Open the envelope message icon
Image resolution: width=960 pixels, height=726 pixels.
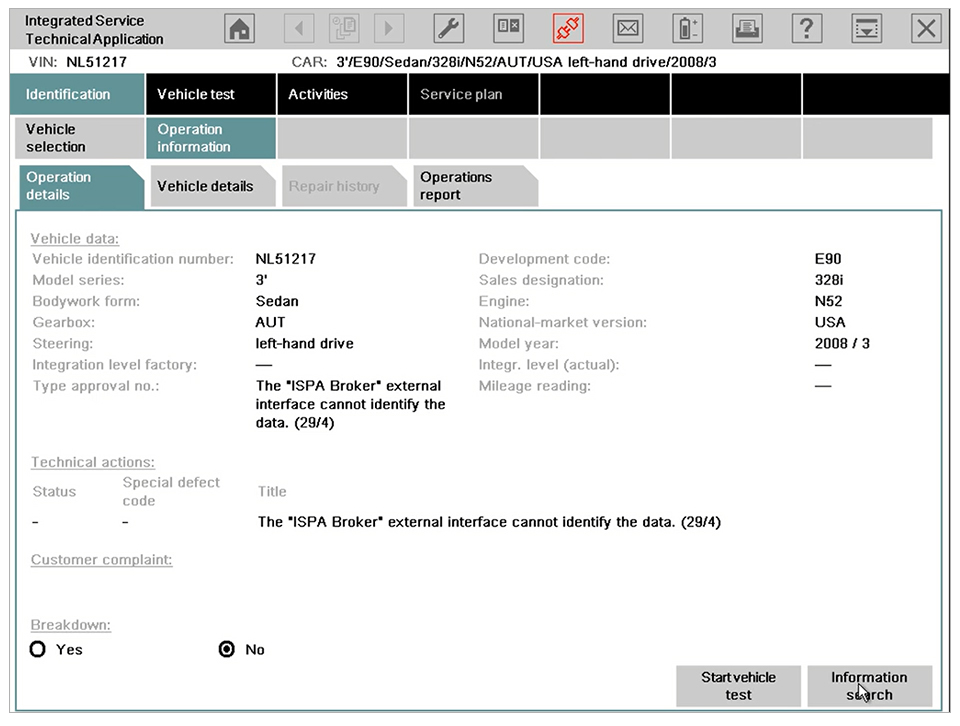[627, 29]
